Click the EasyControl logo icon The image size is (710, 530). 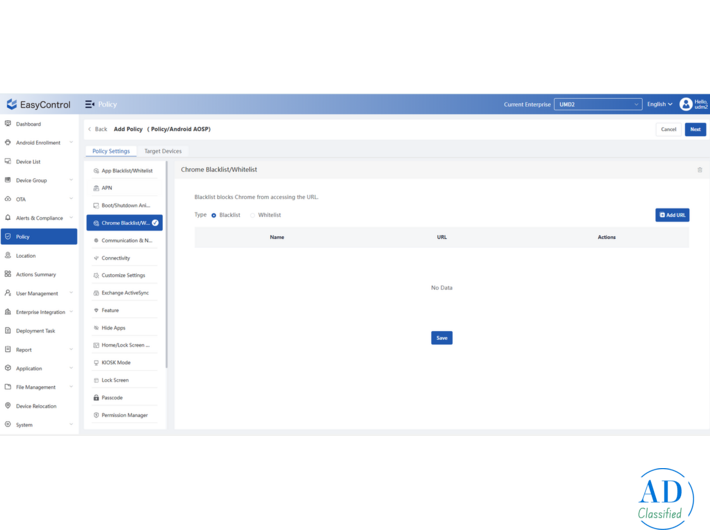[12, 105]
